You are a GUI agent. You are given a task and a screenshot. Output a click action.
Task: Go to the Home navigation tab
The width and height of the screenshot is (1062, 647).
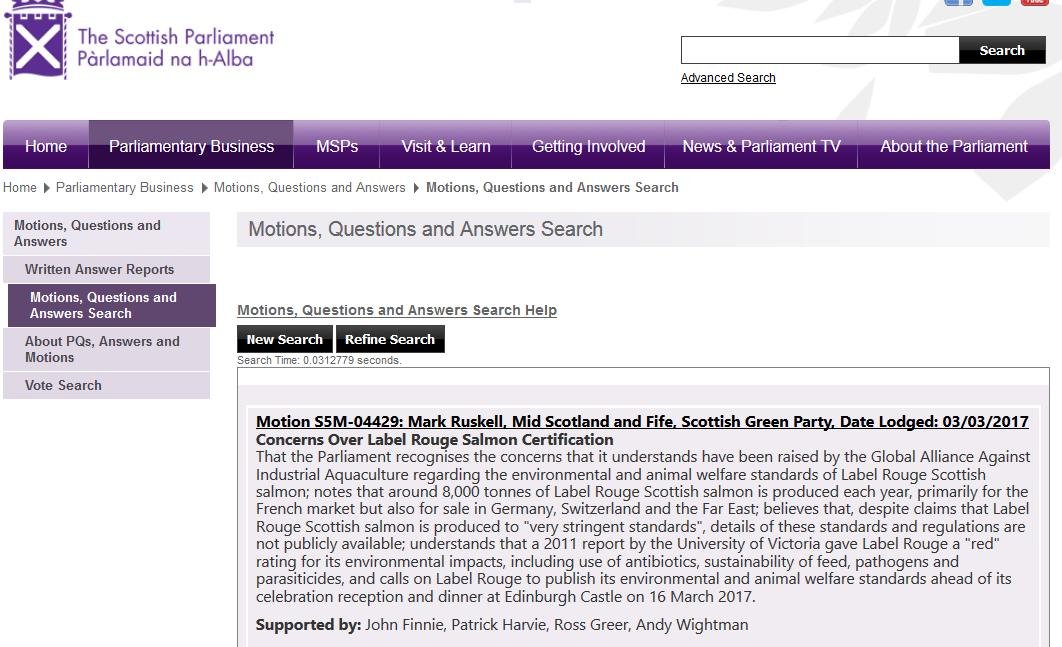pyautogui.click(x=46, y=146)
